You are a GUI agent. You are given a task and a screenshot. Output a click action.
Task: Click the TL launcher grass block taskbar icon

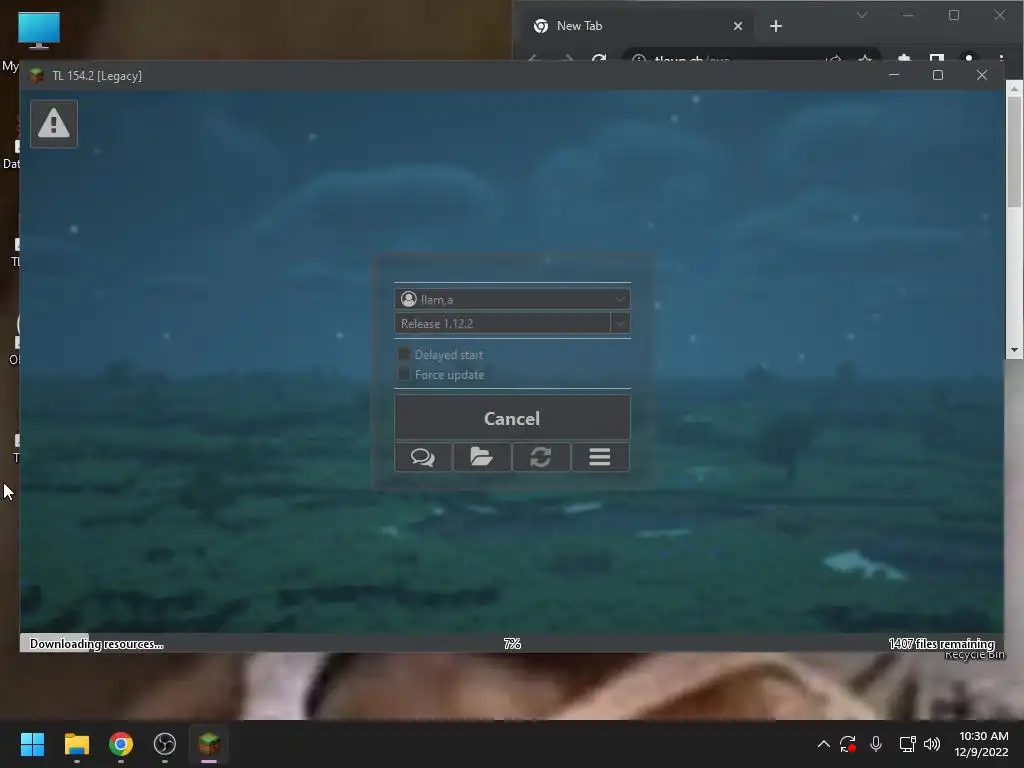click(209, 744)
